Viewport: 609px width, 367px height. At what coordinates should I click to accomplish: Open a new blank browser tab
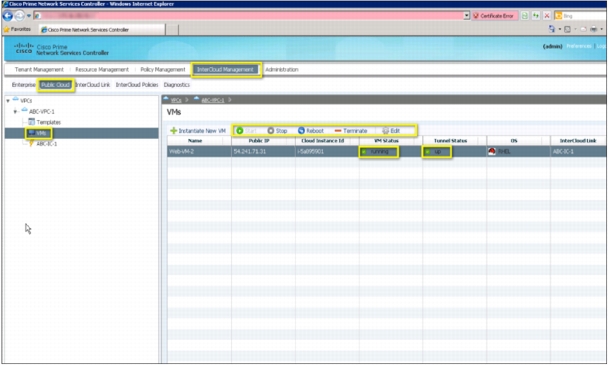[172, 30]
